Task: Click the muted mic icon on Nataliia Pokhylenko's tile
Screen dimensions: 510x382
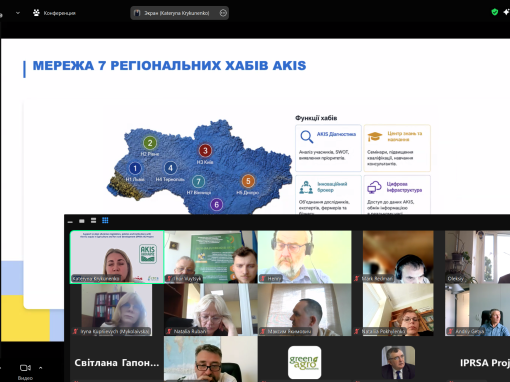Action: [x=357, y=331]
